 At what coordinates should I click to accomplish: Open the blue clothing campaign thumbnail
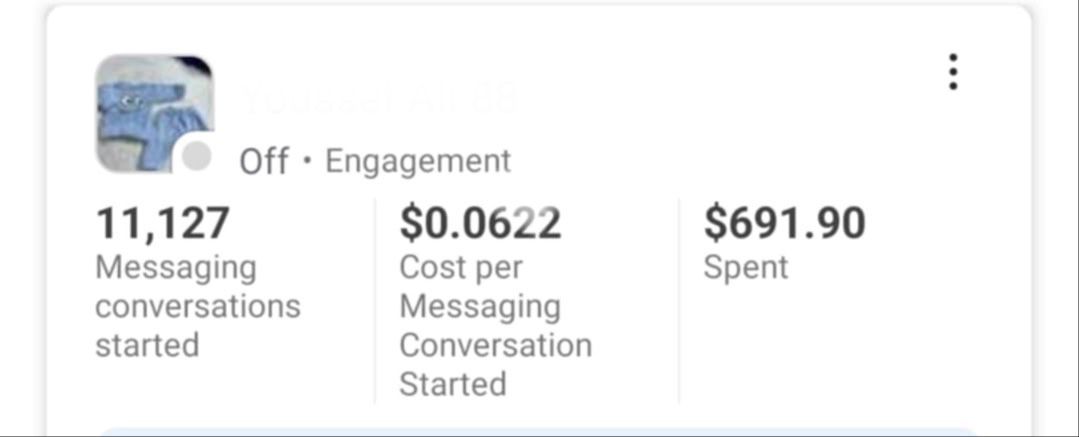[150, 108]
